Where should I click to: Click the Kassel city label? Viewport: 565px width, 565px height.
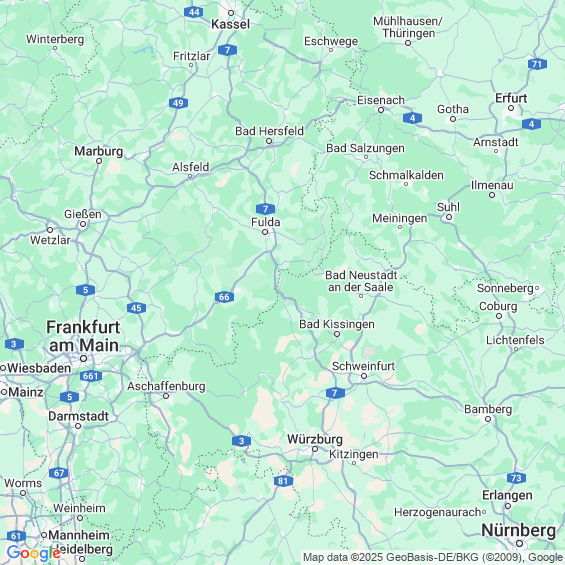pyautogui.click(x=230, y=24)
